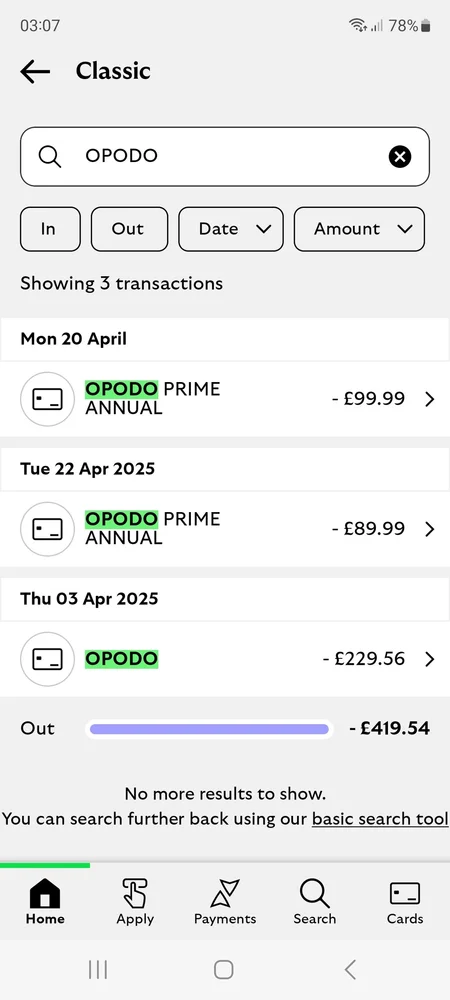The width and height of the screenshot is (450, 1000).
Task: Clear the OPODO search text
Action: (400, 156)
